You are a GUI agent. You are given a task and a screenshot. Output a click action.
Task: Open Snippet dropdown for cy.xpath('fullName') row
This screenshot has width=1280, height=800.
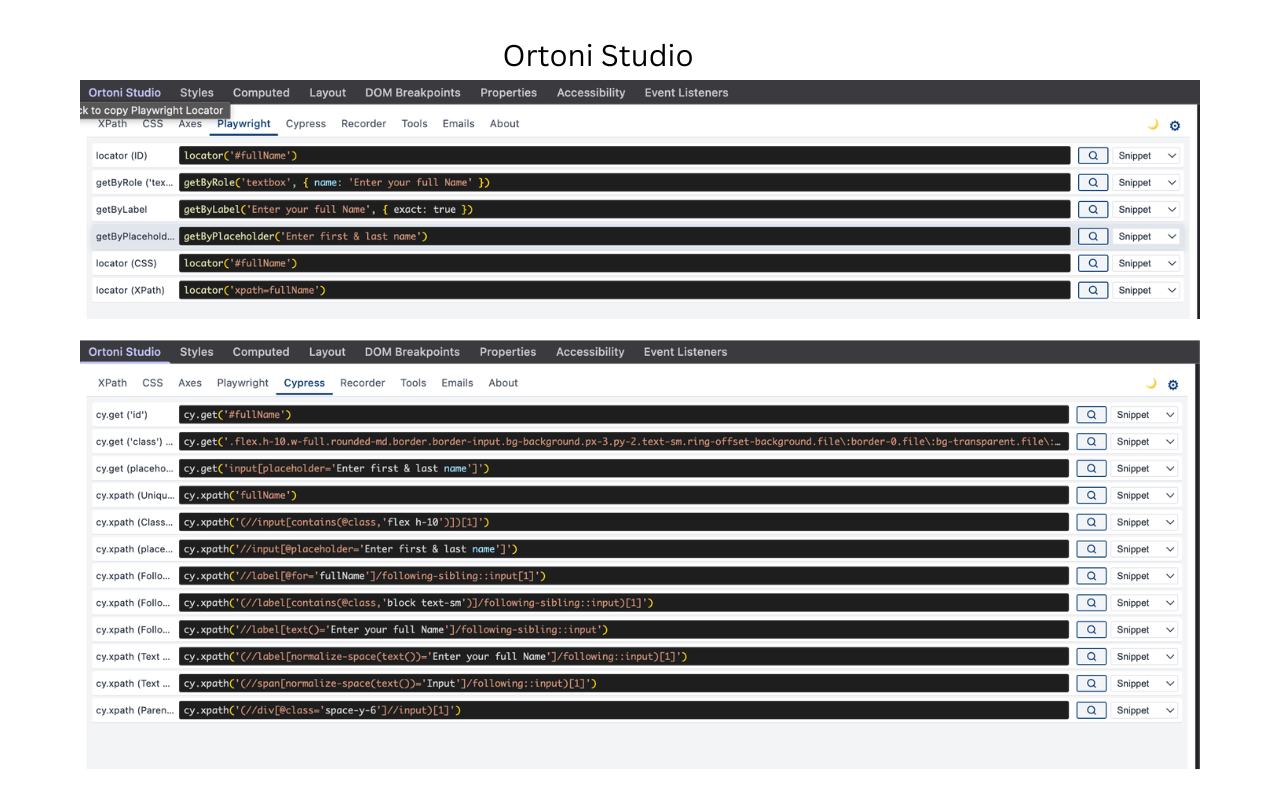pos(1146,496)
